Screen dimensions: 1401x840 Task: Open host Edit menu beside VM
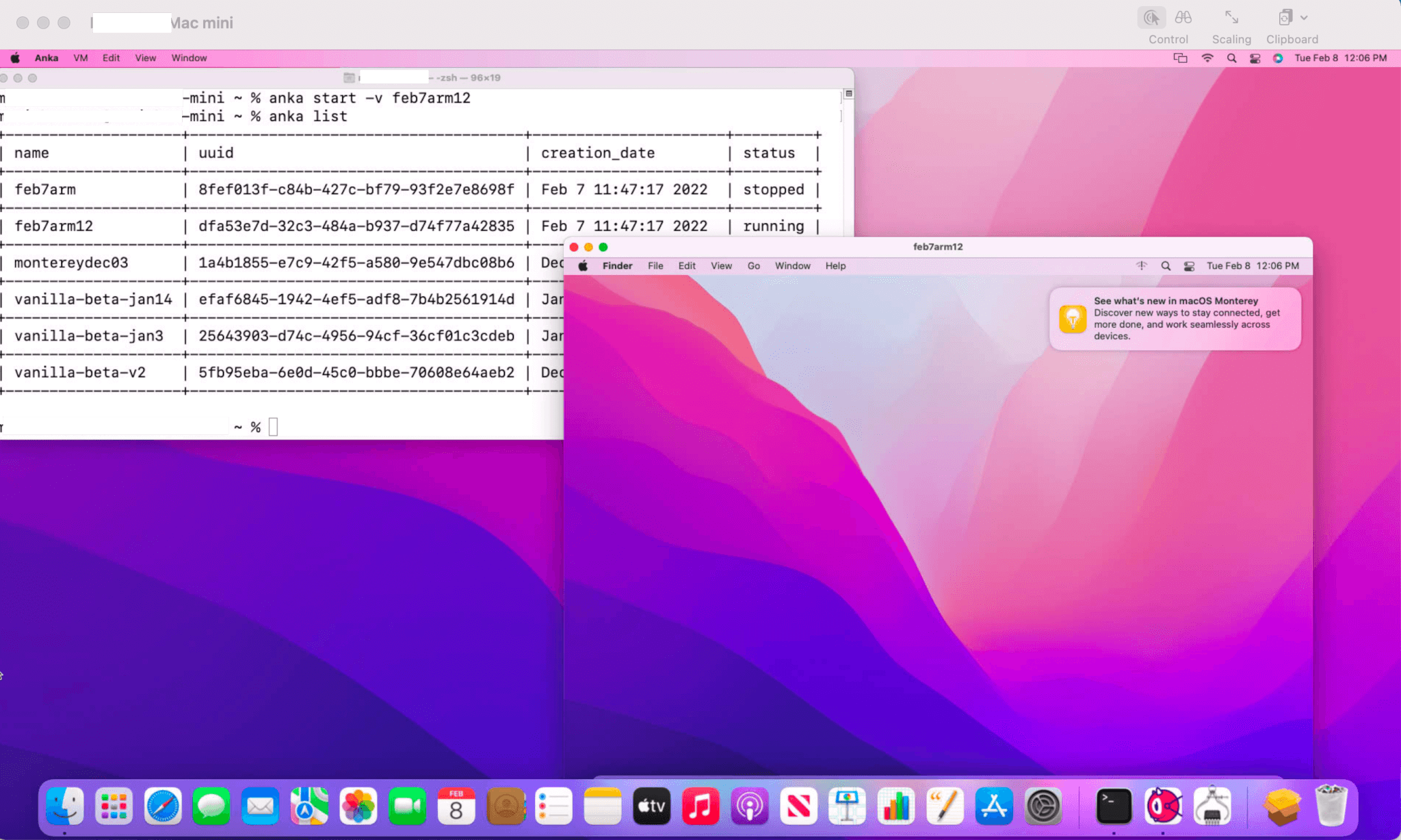(x=111, y=58)
